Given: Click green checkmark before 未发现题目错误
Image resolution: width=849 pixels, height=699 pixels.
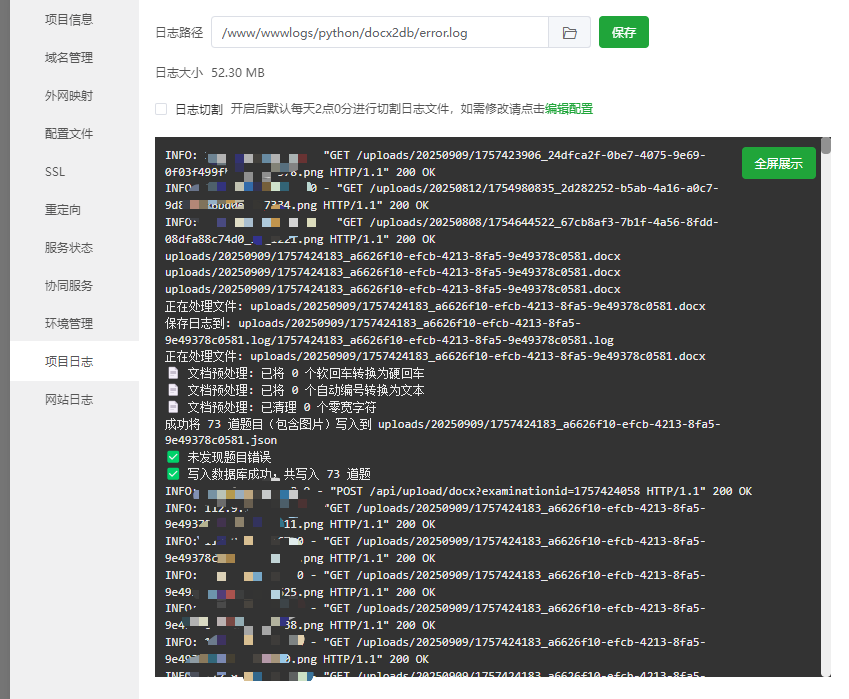Looking at the screenshot, I should (x=173, y=457).
